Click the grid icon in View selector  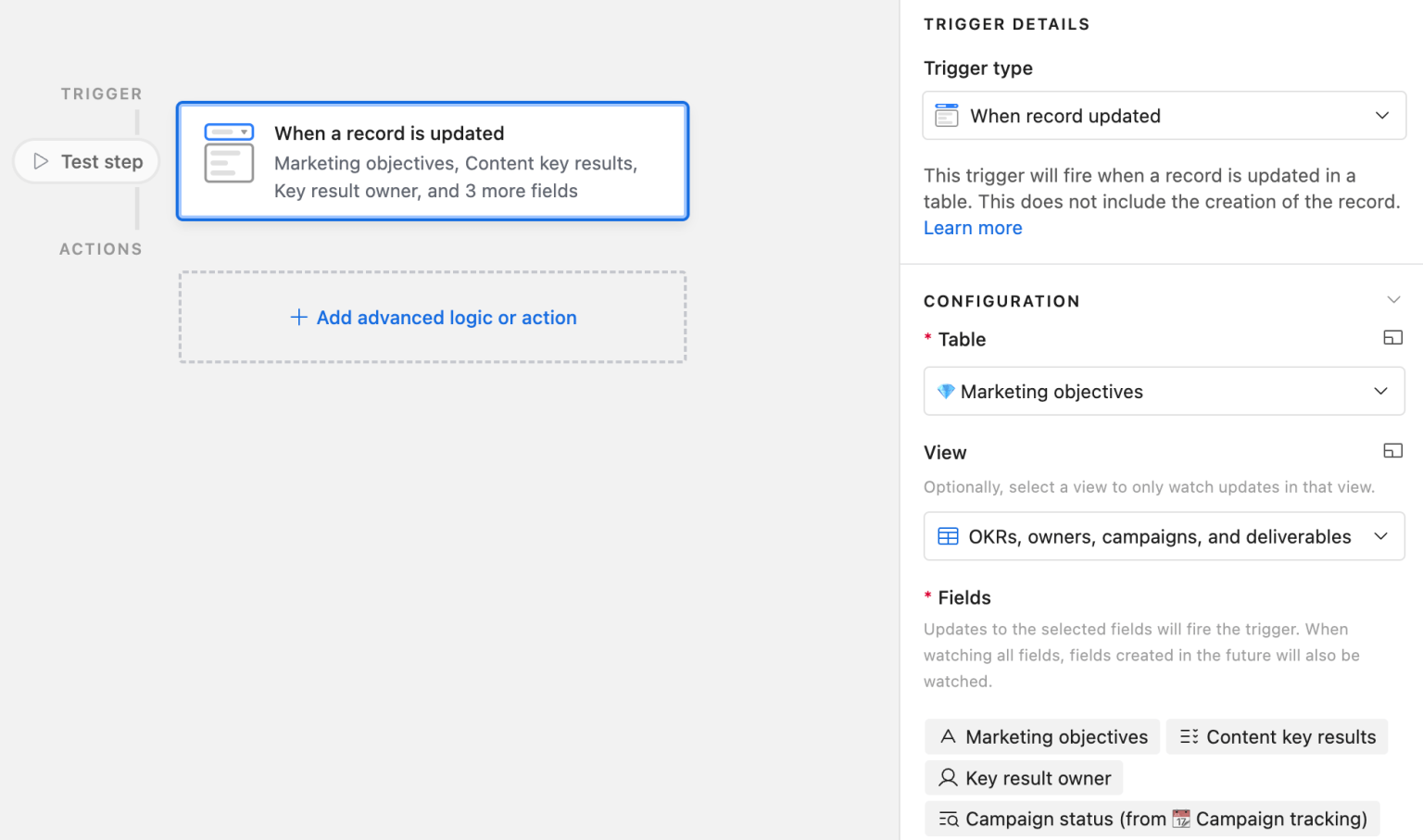tap(948, 536)
